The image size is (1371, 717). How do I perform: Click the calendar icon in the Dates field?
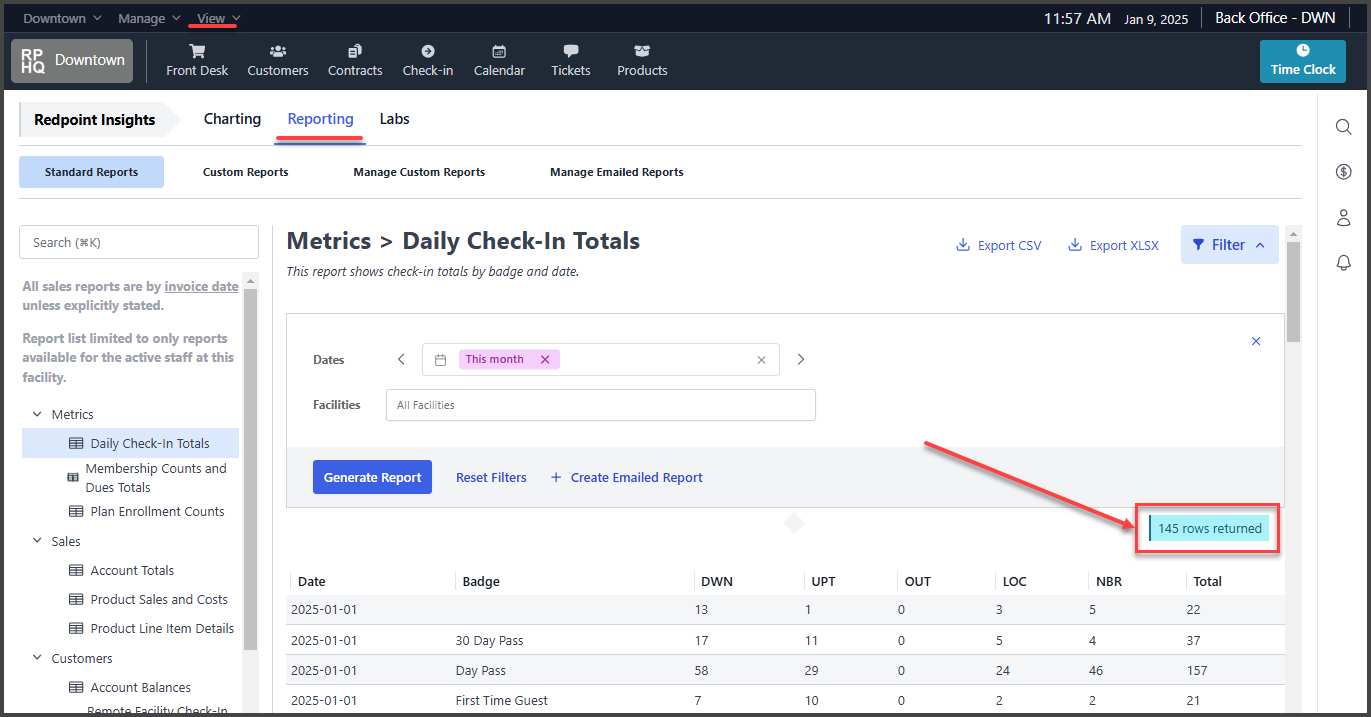pos(440,360)
